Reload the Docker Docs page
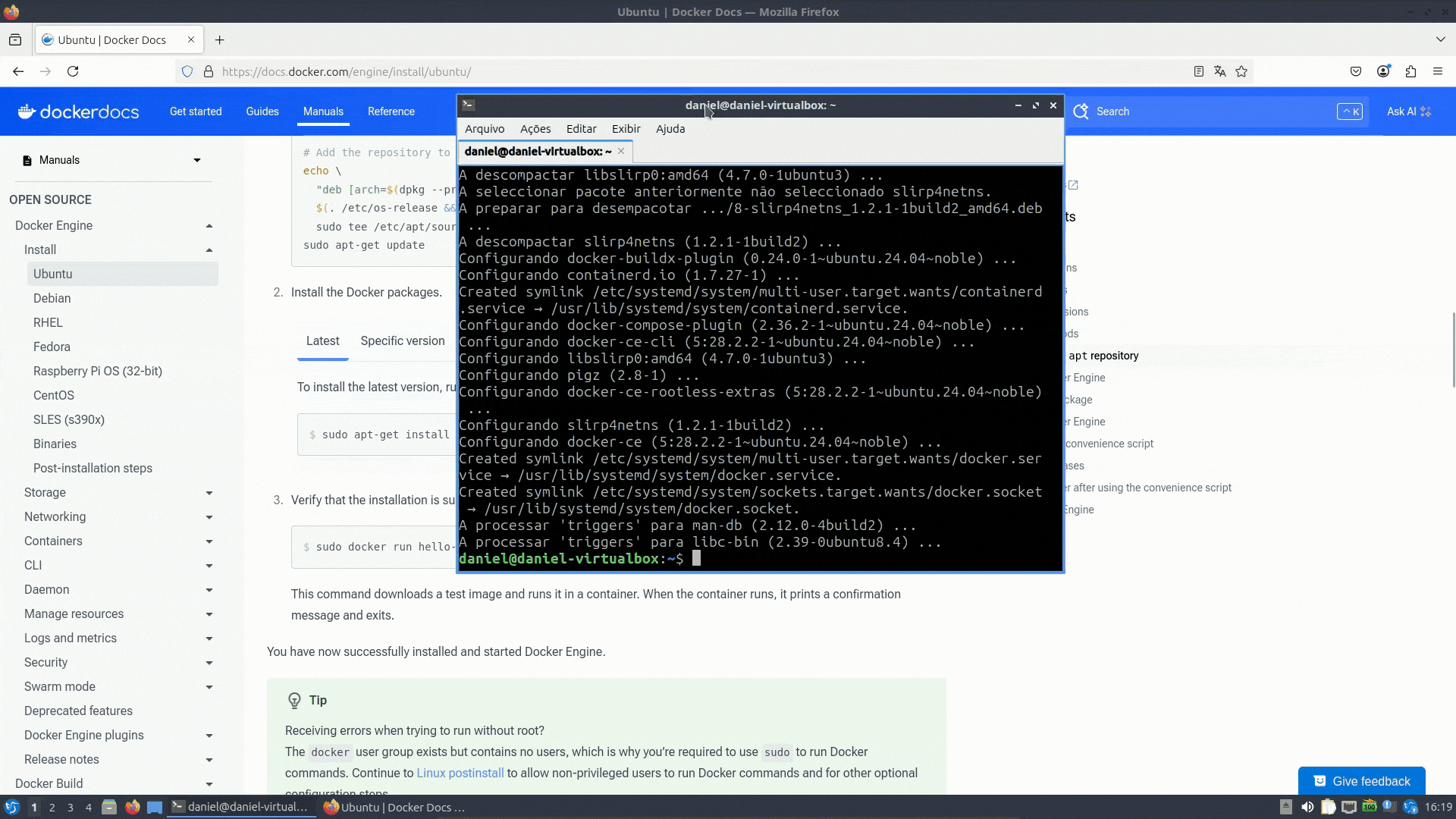 (x=73, y=71)
